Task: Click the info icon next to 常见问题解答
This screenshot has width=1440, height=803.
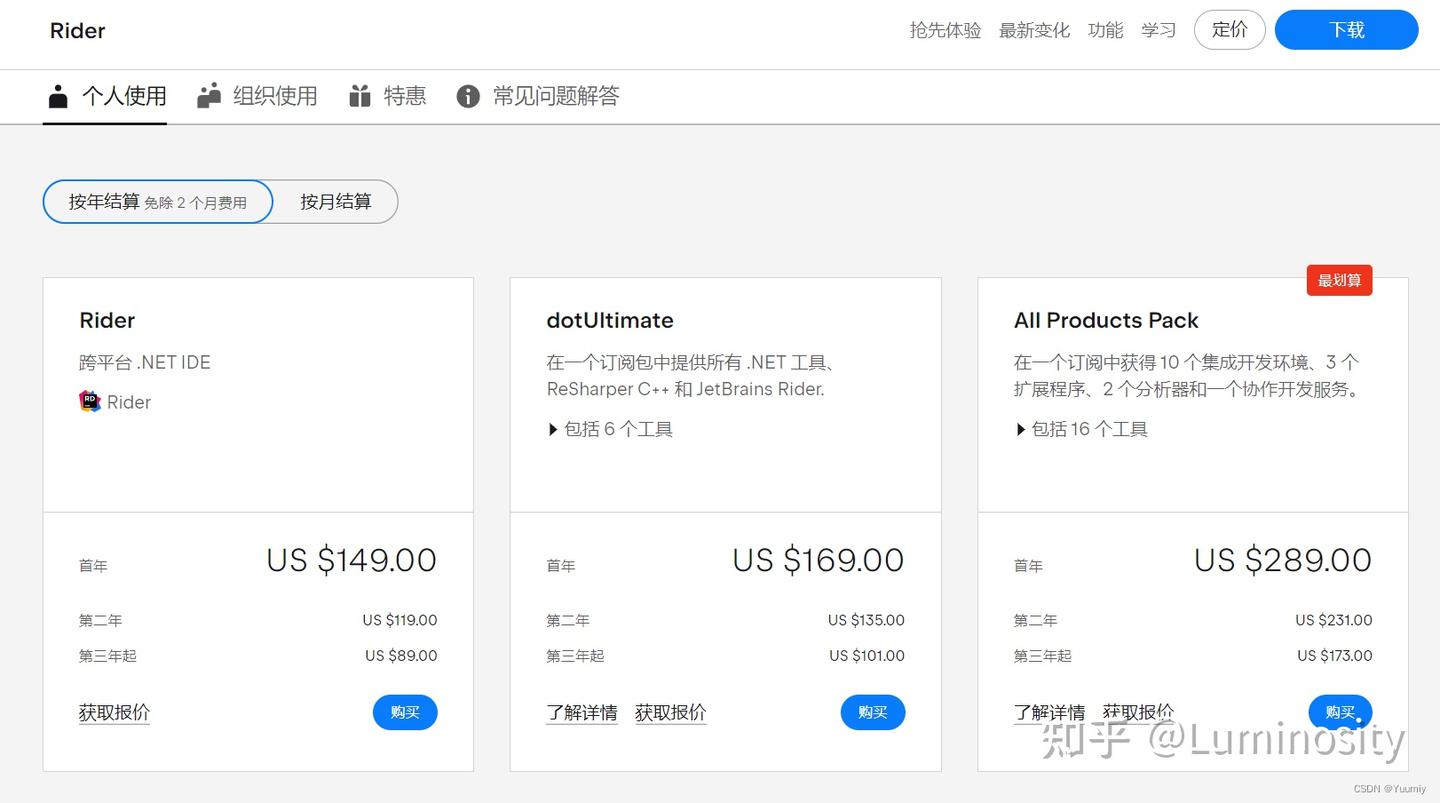Action: 467,96
